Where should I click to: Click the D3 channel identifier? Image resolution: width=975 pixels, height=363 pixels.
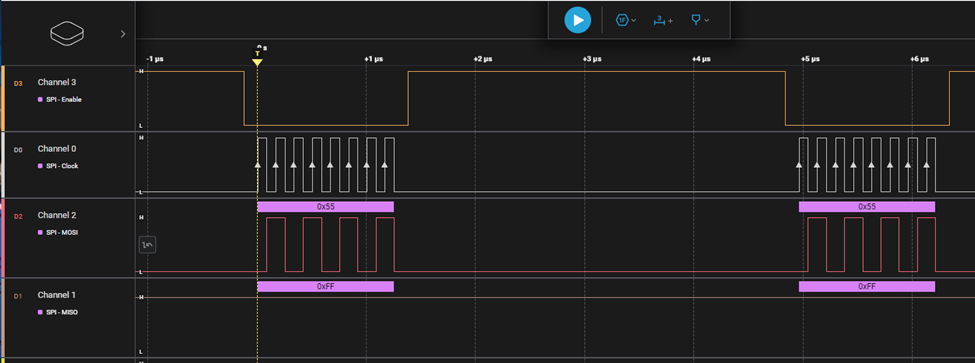coord(18,83)
